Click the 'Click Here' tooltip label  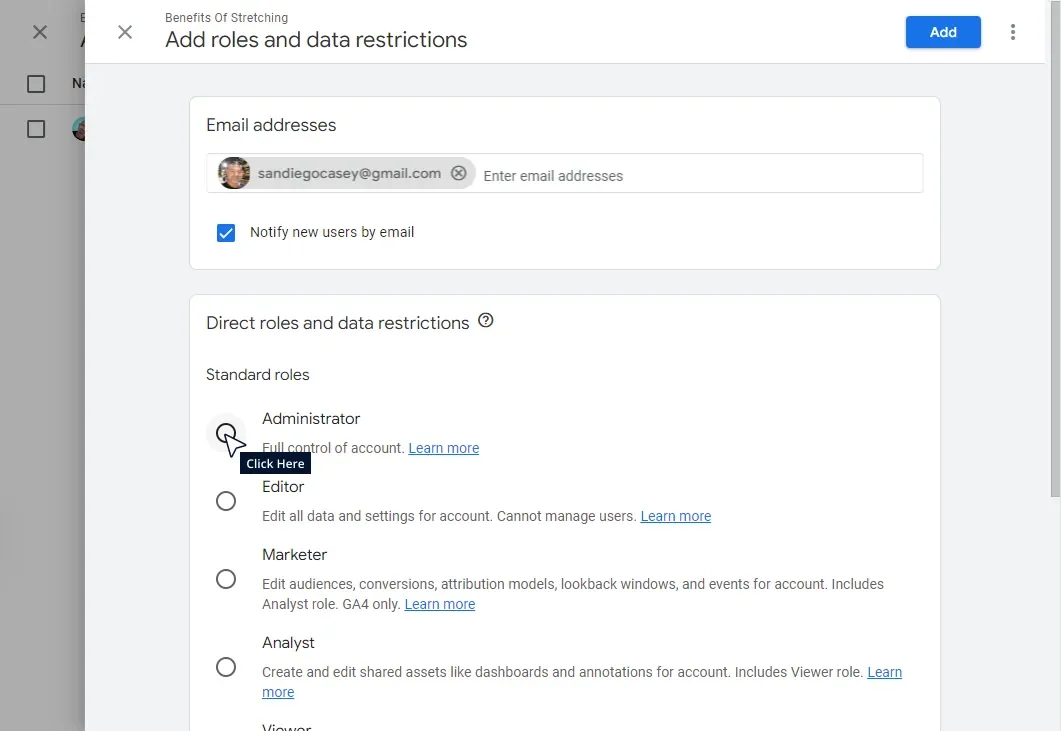[275, 463]
